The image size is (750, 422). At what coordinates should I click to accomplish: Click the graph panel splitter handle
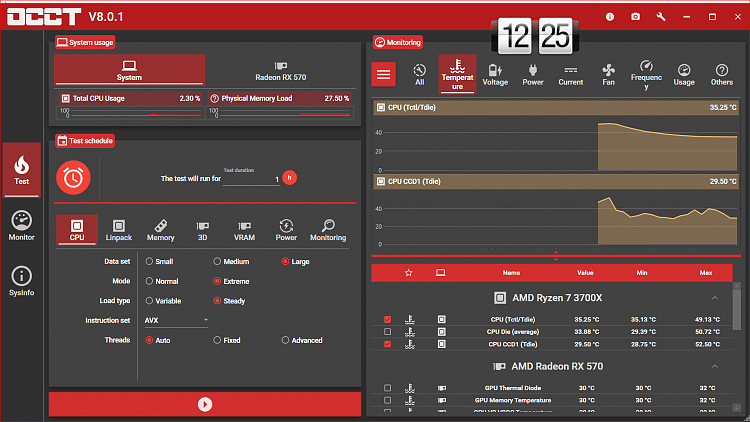(x=556, y=256)
